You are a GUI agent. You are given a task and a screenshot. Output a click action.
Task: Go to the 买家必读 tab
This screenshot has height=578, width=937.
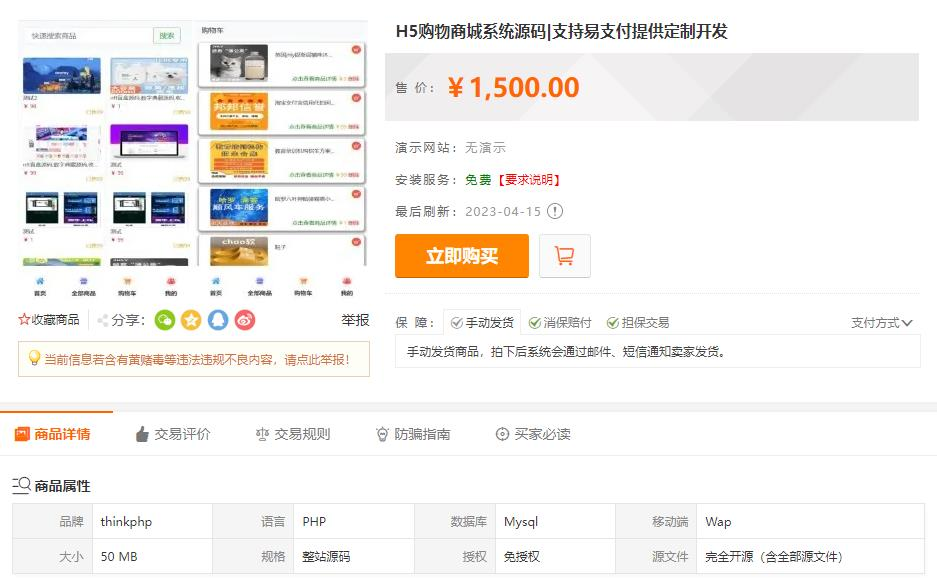[x=532, y=434]
